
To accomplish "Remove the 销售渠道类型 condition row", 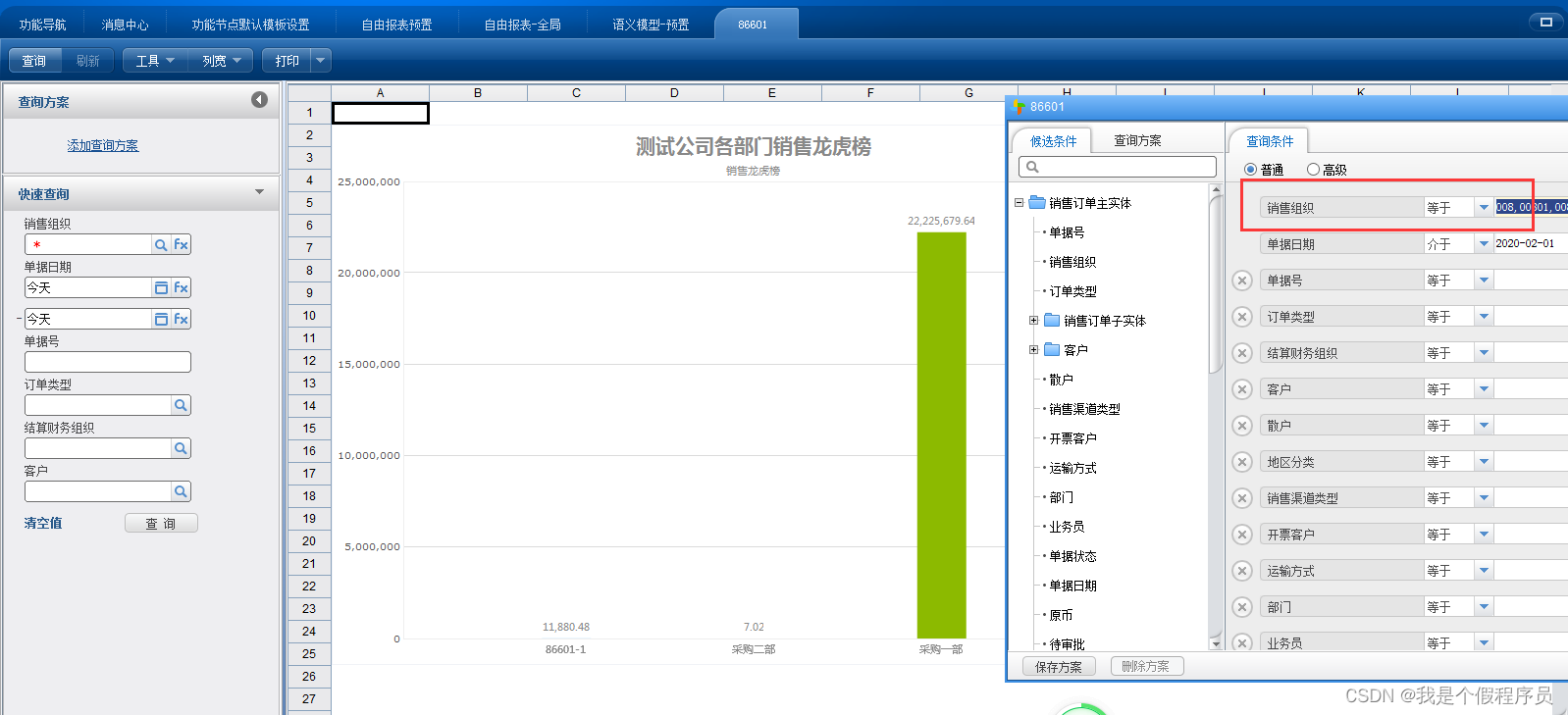I will pyautogui.click(x=1242, y=498).
